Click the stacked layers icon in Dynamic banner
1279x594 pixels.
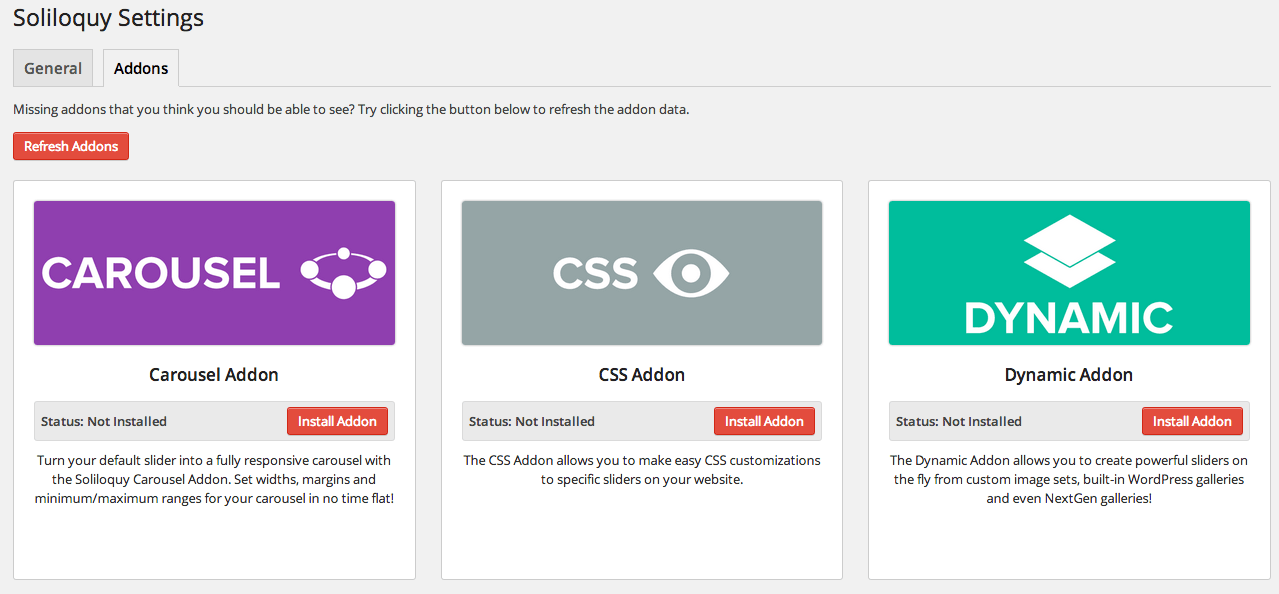click(1069, 252)
